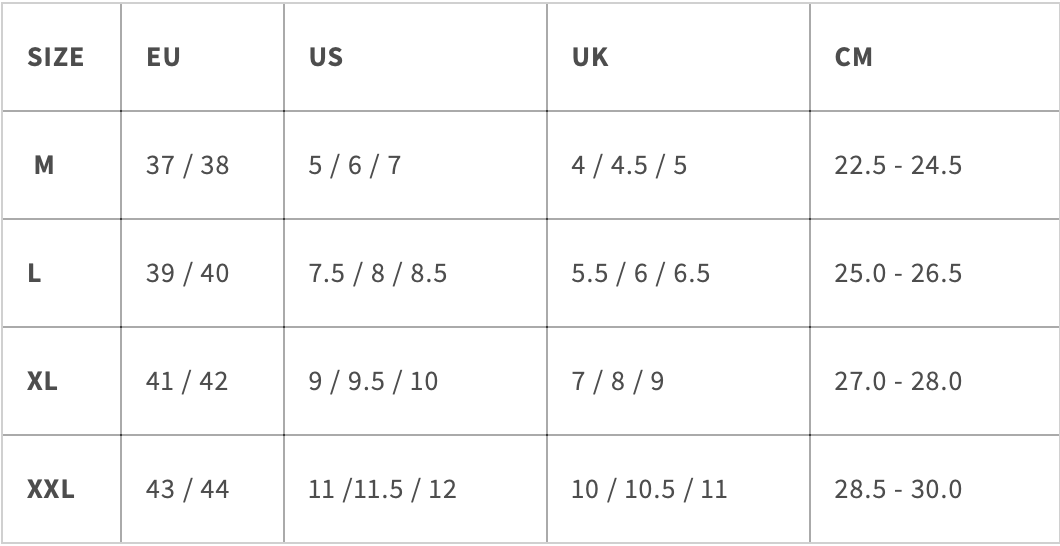
Task: Click the SIZE column header
Action: click(x=55, y=57)
